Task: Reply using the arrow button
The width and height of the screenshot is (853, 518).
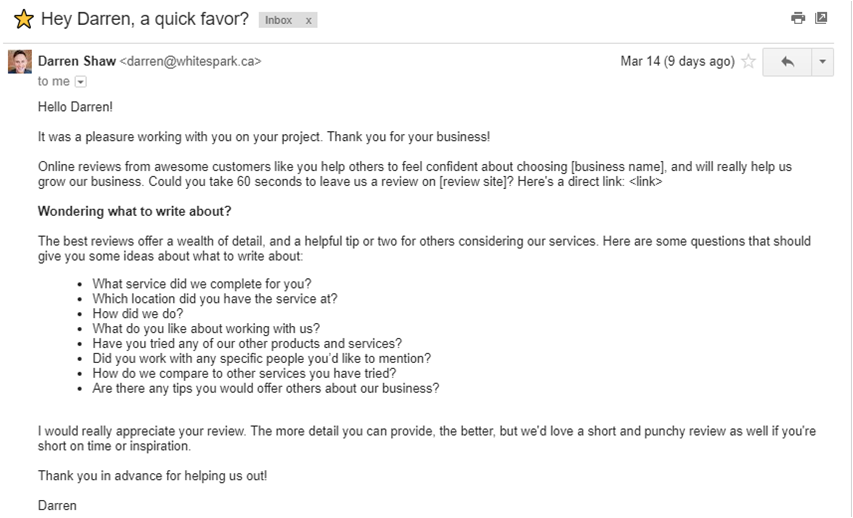Action: 787,62
